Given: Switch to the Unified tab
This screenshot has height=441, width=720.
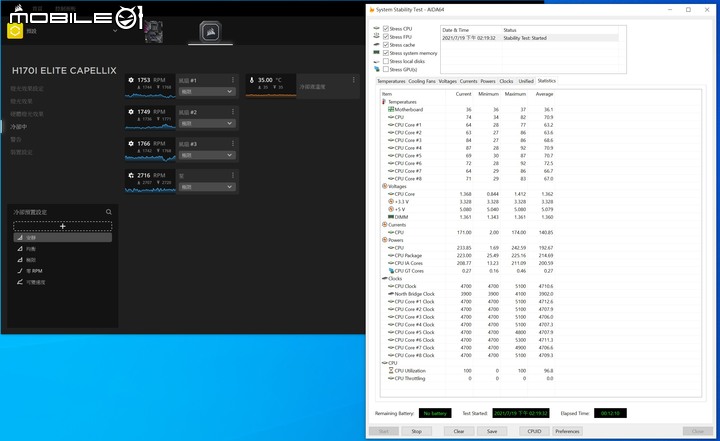Looking at the screenshot, I should [x=526, y=81].
